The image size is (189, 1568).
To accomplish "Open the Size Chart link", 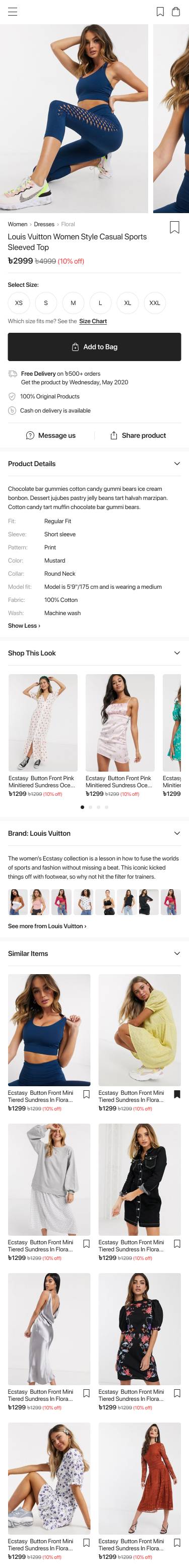I will (93, 321).
